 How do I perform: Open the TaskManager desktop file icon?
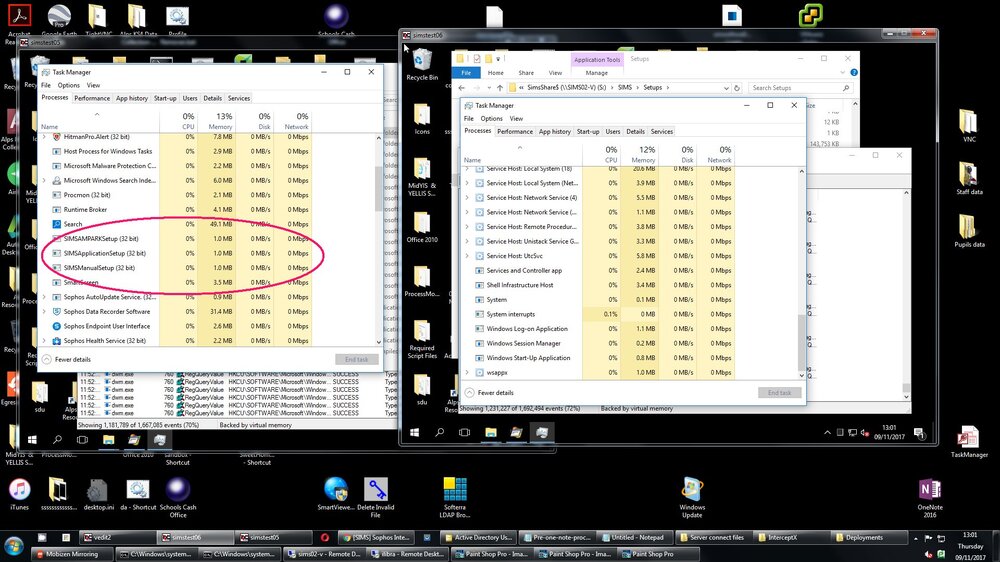tap(969, 441)
